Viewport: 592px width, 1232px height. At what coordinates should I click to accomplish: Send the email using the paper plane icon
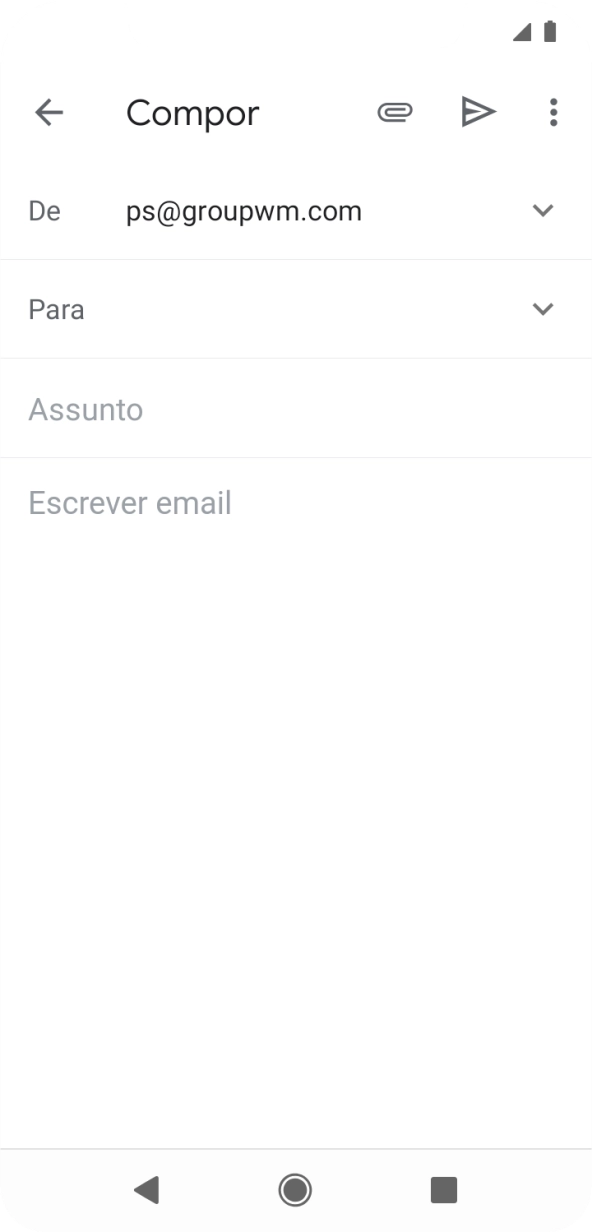[478, 113]
